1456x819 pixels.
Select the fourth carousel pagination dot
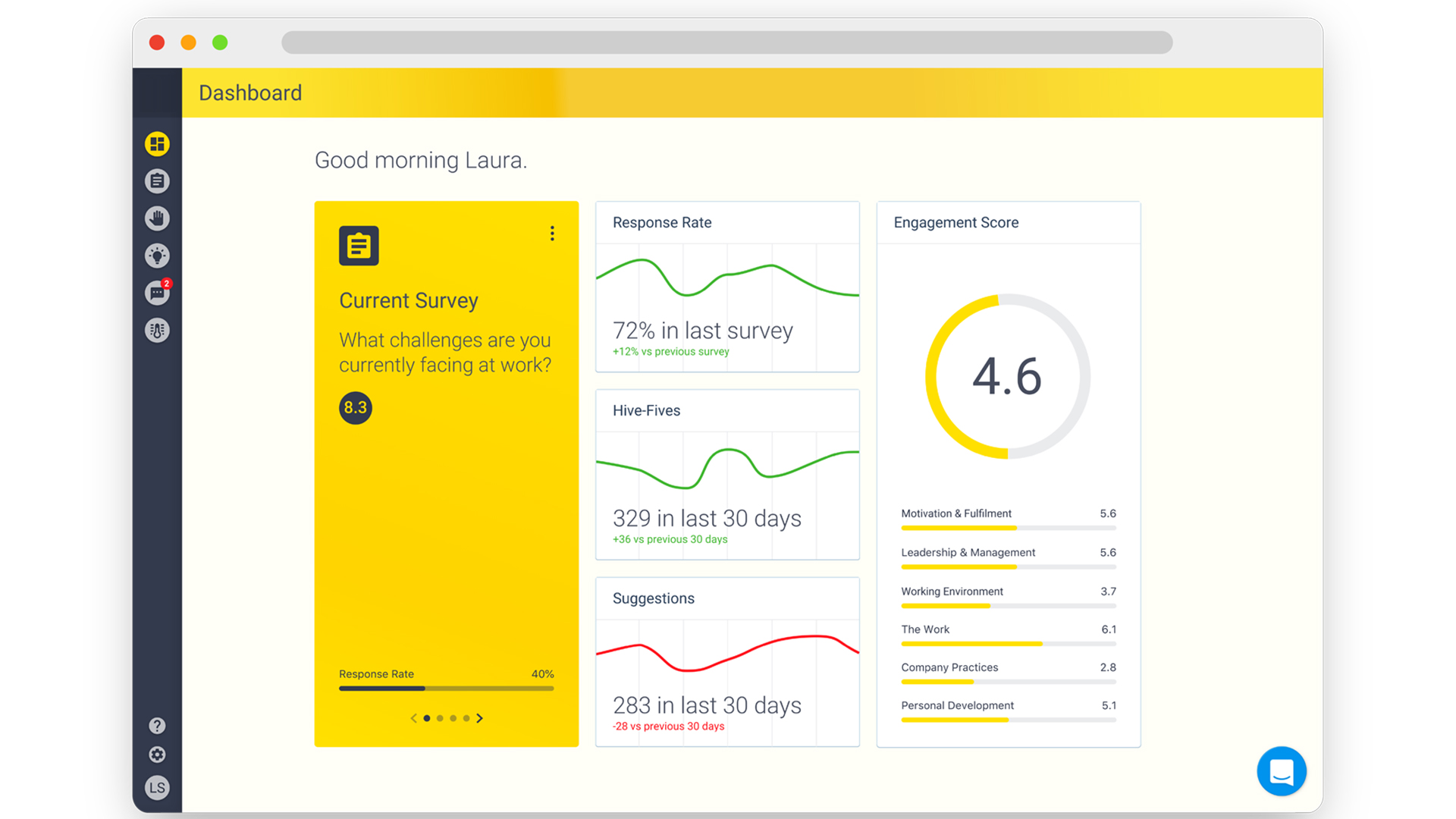pos(466,718)
